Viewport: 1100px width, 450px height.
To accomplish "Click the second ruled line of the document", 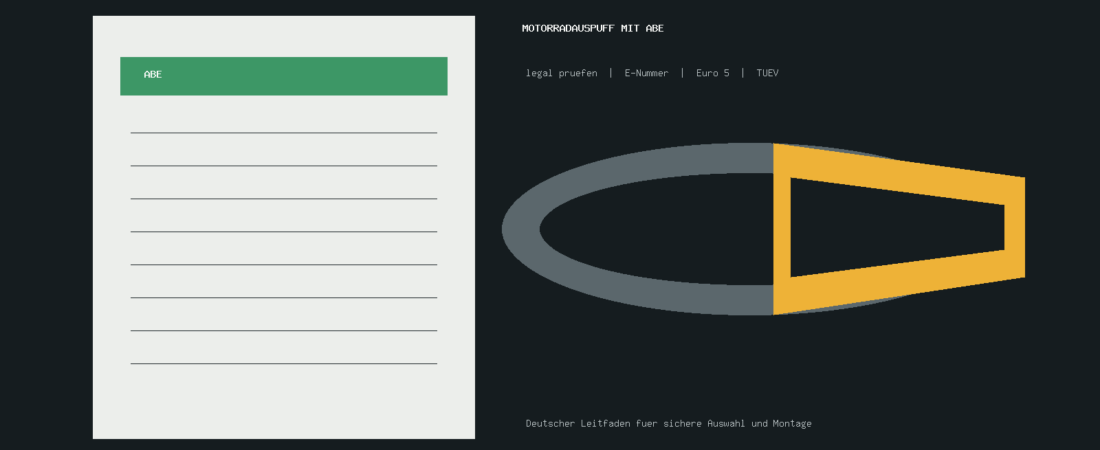I will pyautogui.click(x=283, y=166).
